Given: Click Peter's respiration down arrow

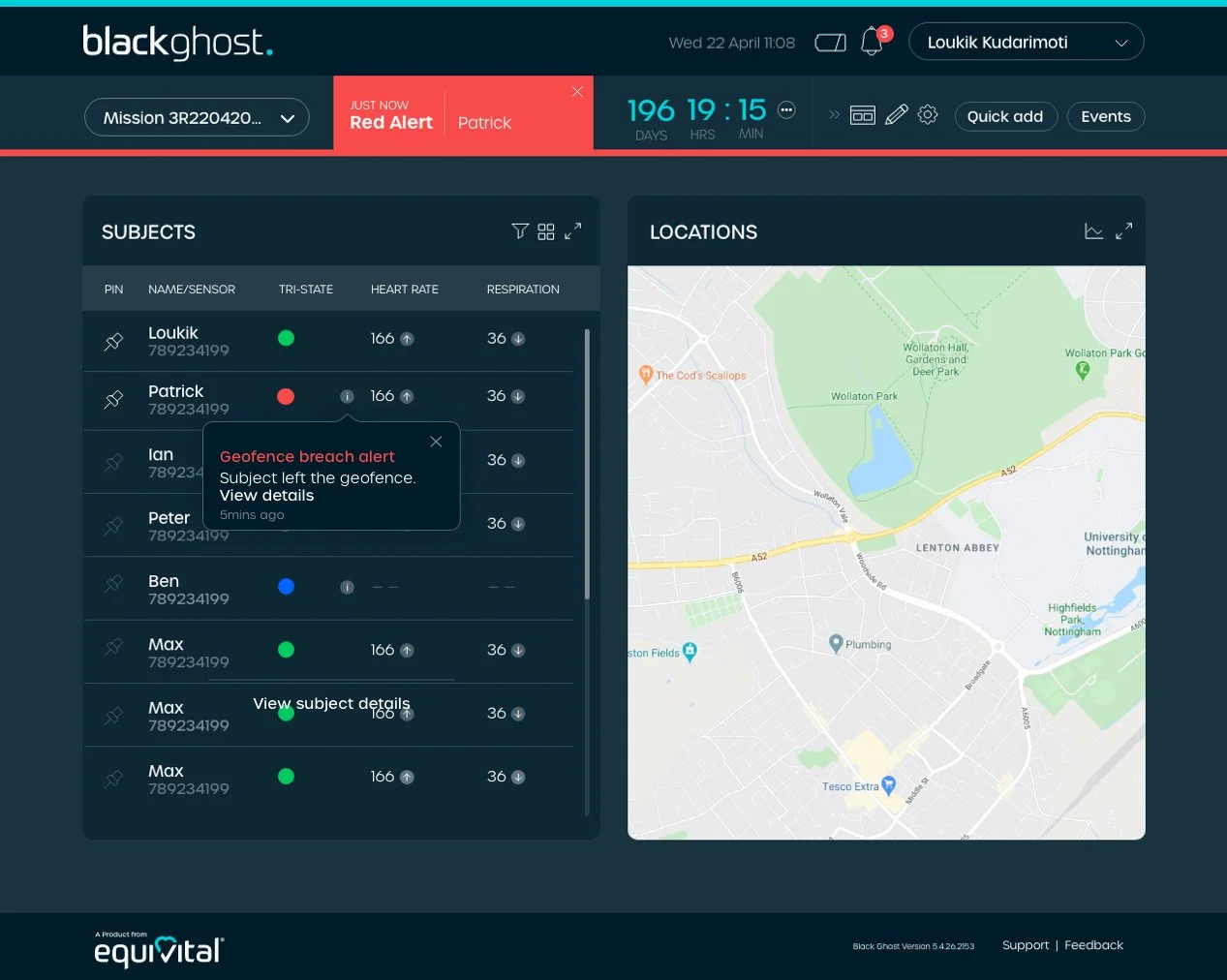Looking at the screenshot, I should point(518,524).
